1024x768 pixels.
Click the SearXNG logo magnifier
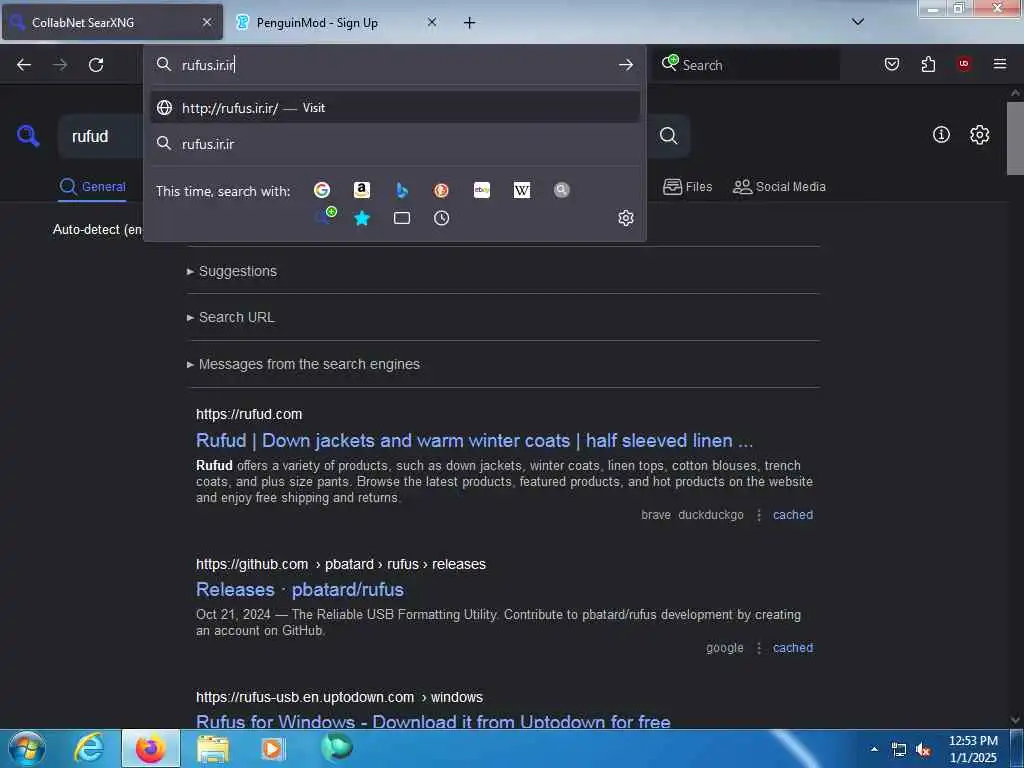(x=28, y=136)
